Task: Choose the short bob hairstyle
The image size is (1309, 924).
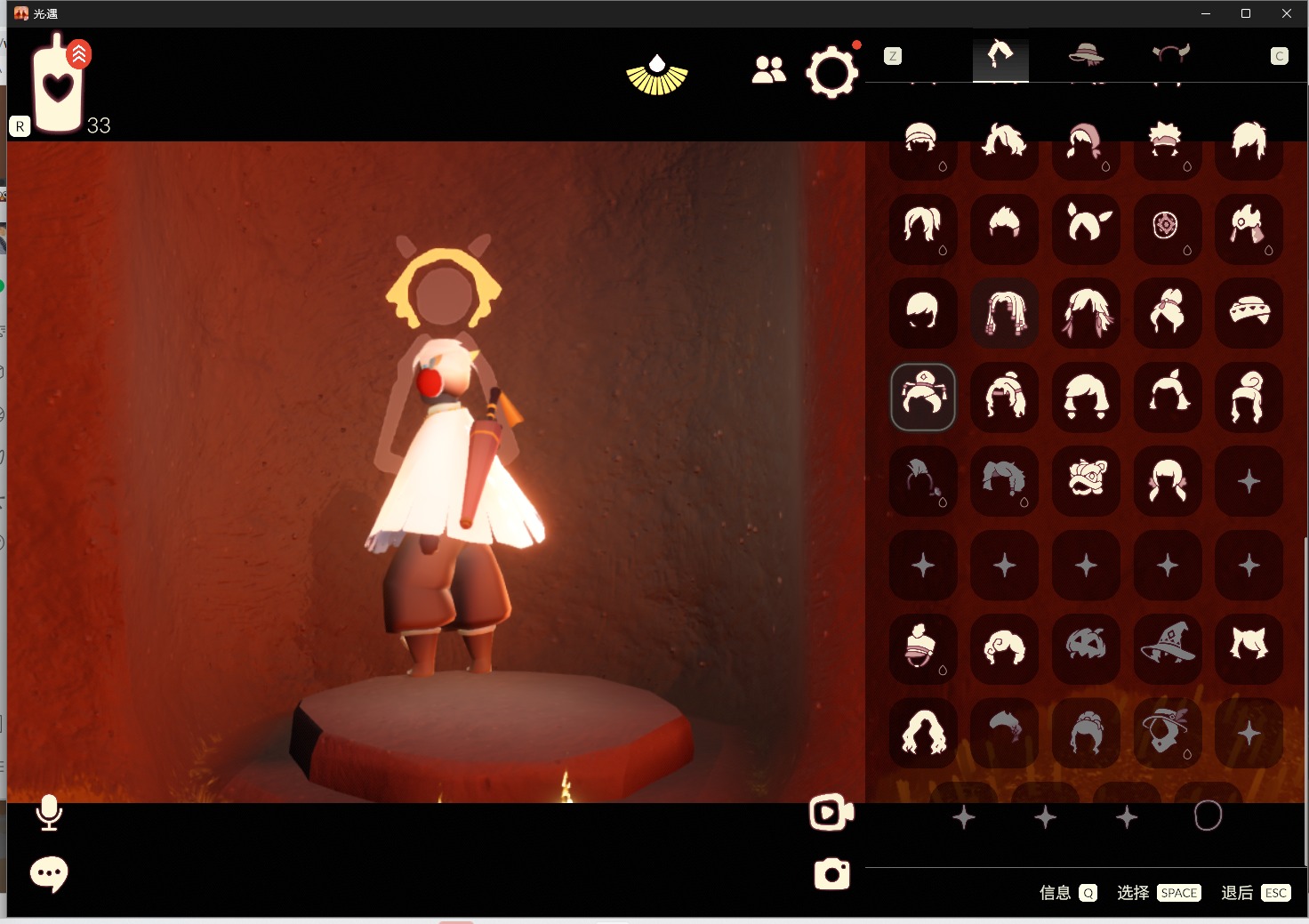Action: coord(923,313)
